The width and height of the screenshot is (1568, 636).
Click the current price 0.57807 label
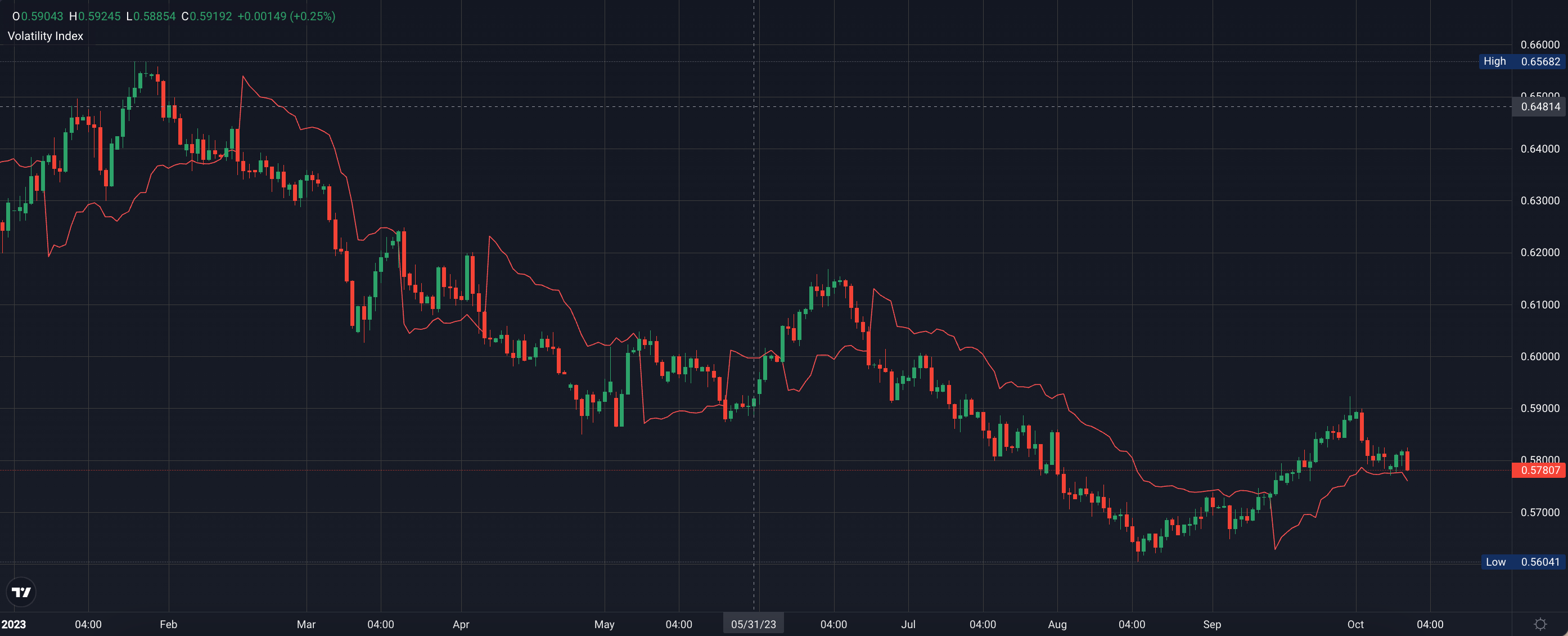coord(1539,470)
